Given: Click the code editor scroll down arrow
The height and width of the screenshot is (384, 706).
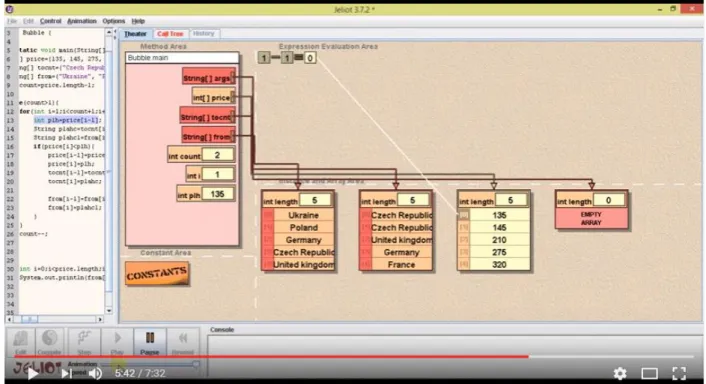Looking at the screenshot, I should point(109,311).
